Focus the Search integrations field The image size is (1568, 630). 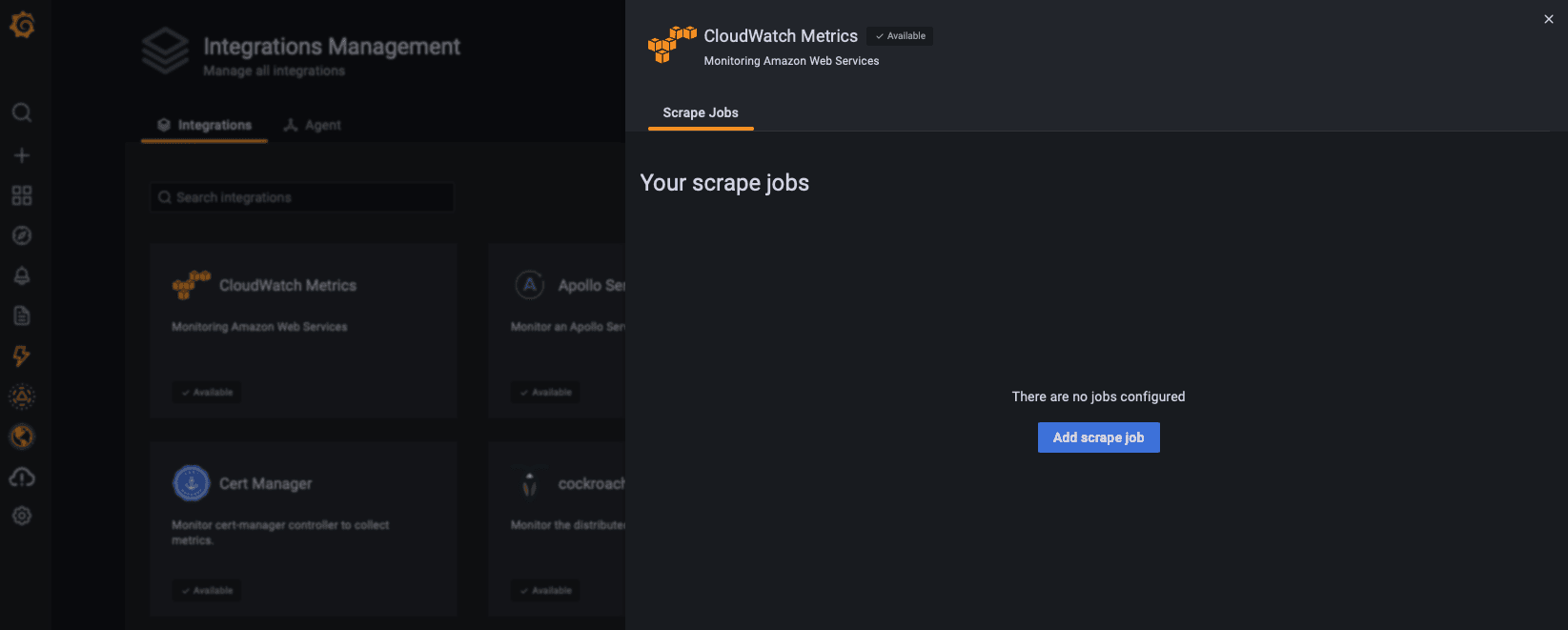coord(303,197)
